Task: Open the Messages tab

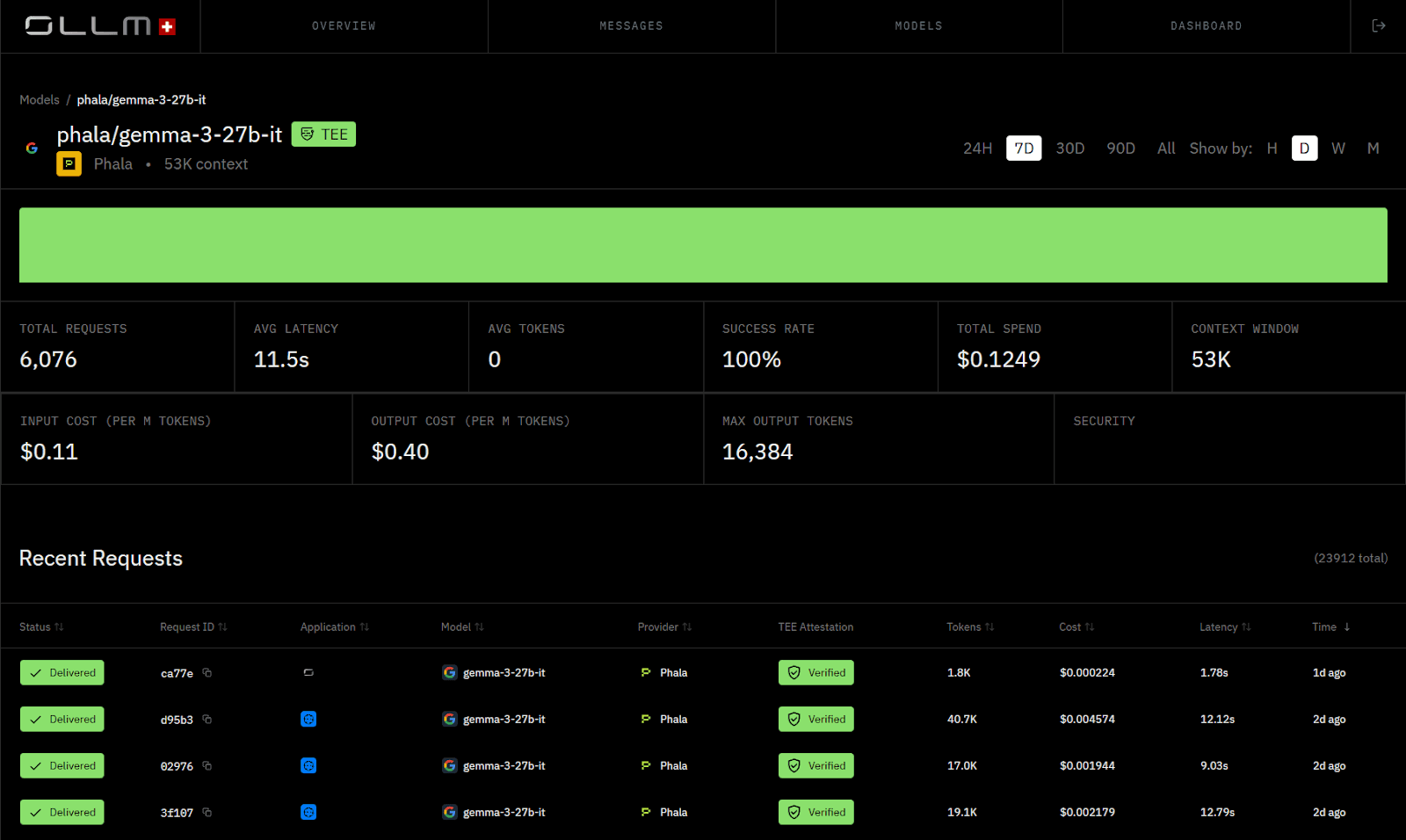Action: [631, 26]
